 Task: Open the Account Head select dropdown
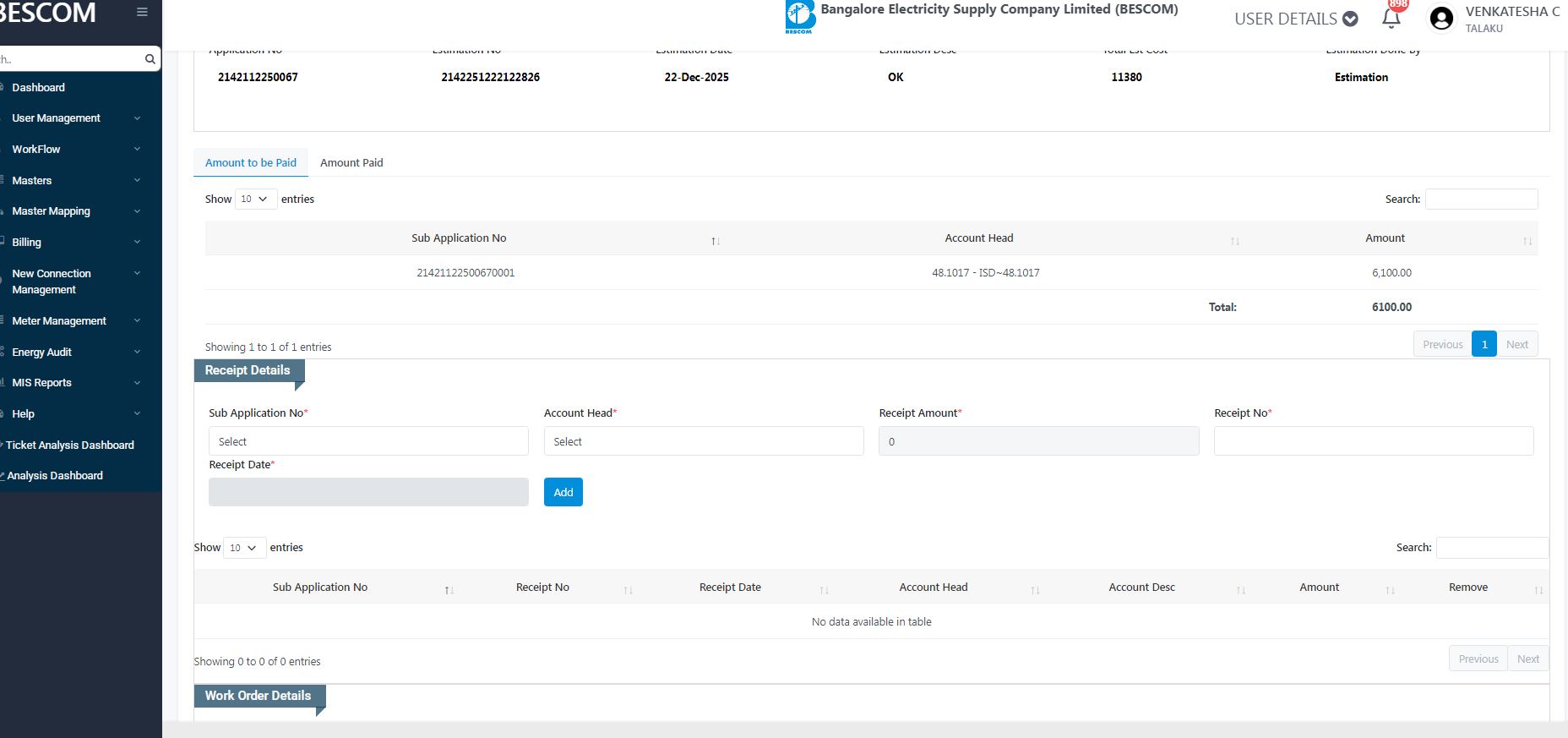point(703,441)
